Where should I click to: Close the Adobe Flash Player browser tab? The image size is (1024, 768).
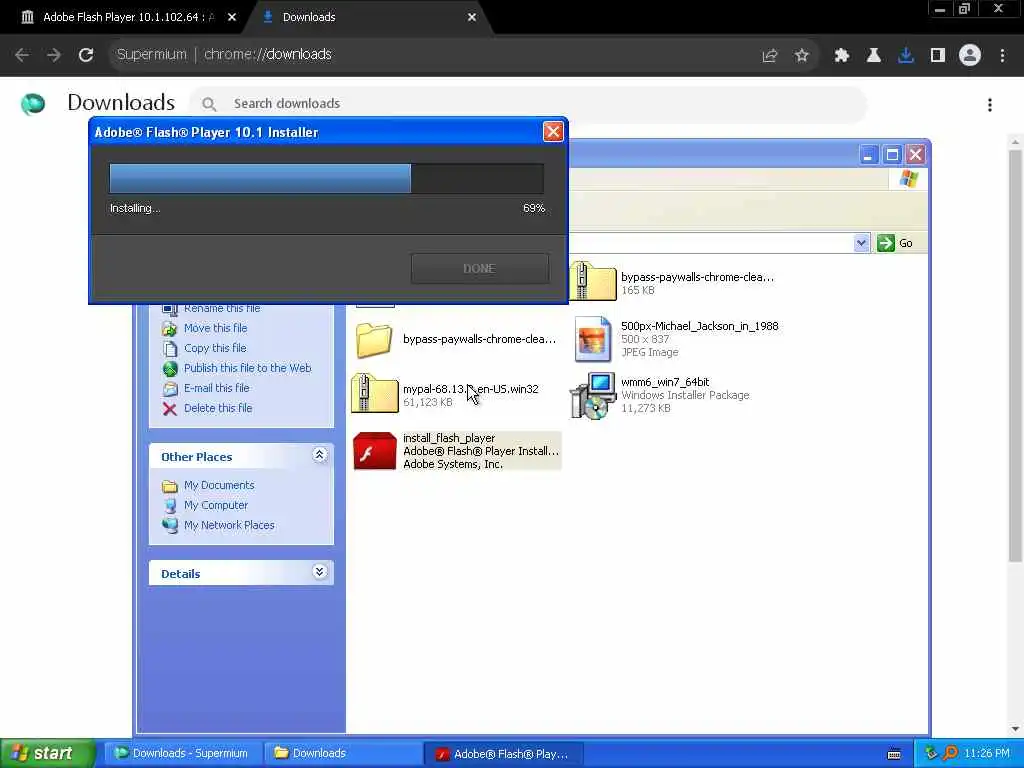tap(232, 18)
